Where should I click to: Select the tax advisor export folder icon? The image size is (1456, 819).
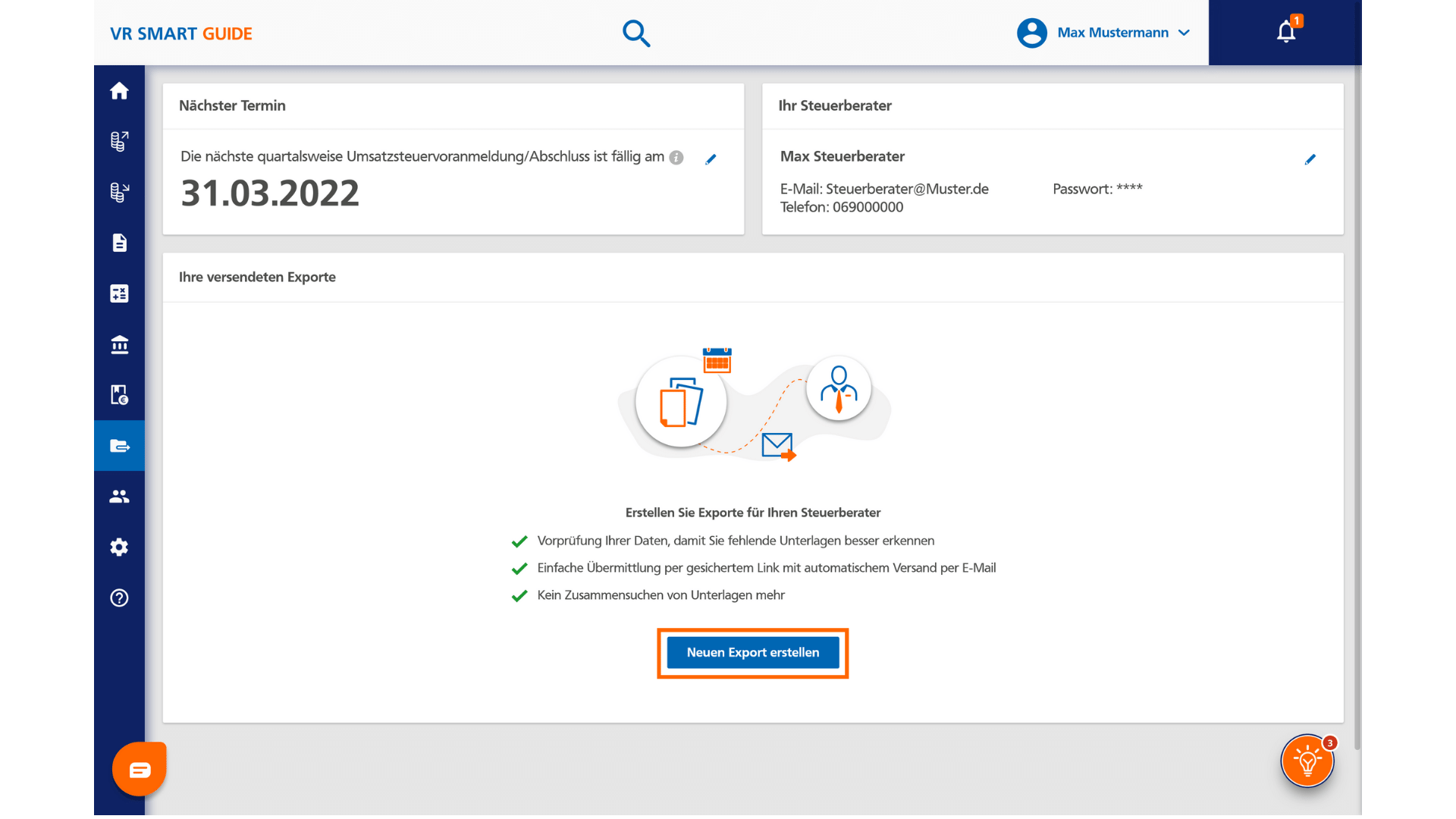pos(119,446)
